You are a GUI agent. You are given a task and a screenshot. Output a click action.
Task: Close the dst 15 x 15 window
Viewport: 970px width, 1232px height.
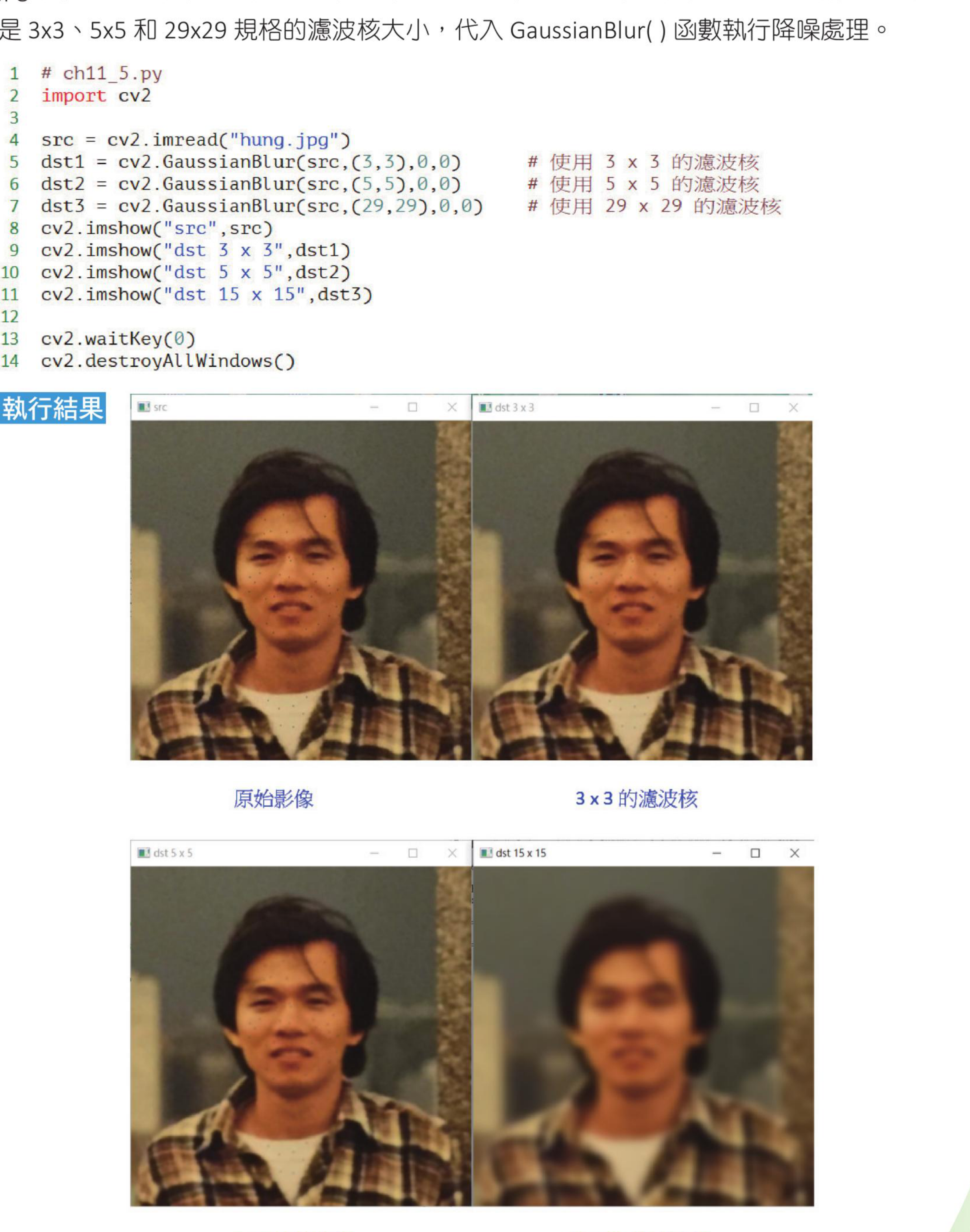click(x=795, y=853)
